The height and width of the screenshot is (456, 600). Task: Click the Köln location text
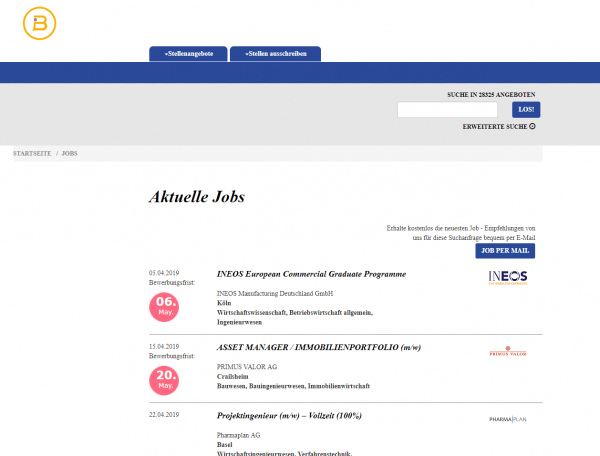pos(224,303)
